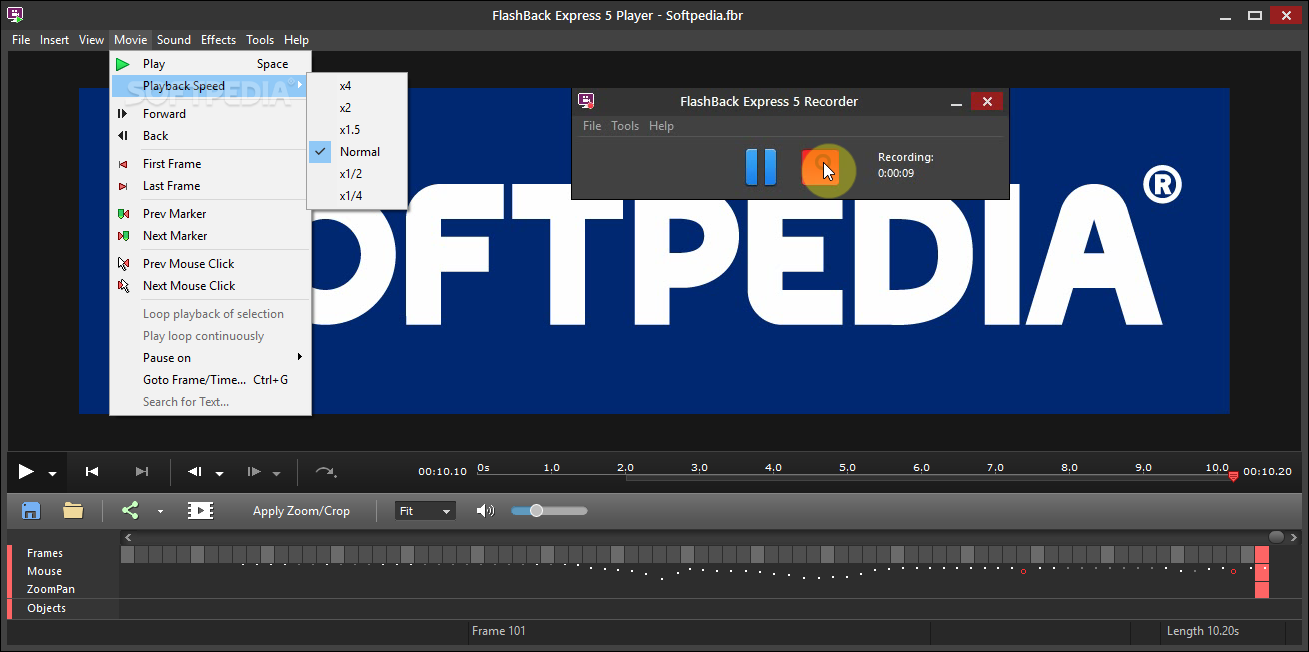Open the File menu in Player
1309x652 pixels.
click(21, 40)
